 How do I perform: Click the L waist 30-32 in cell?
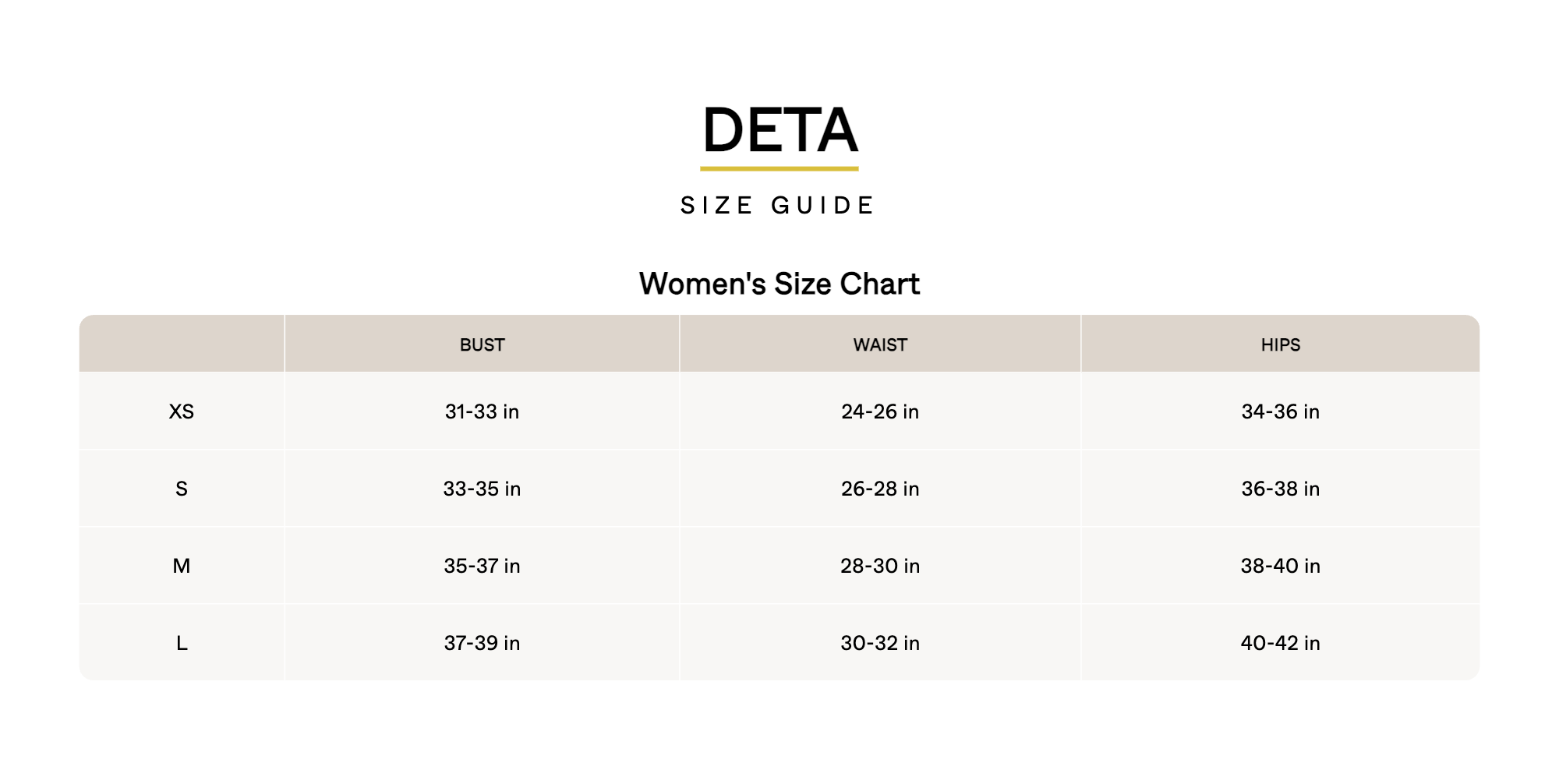pos(880,643)
